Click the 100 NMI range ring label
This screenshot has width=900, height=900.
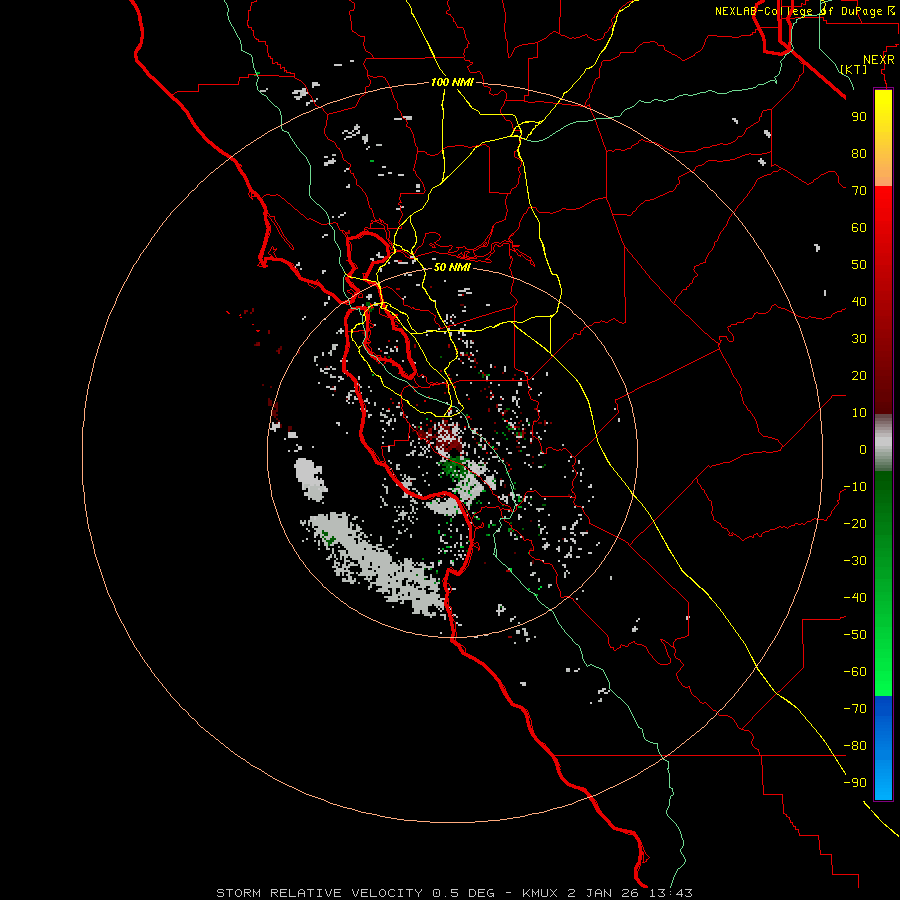(452, 82)
